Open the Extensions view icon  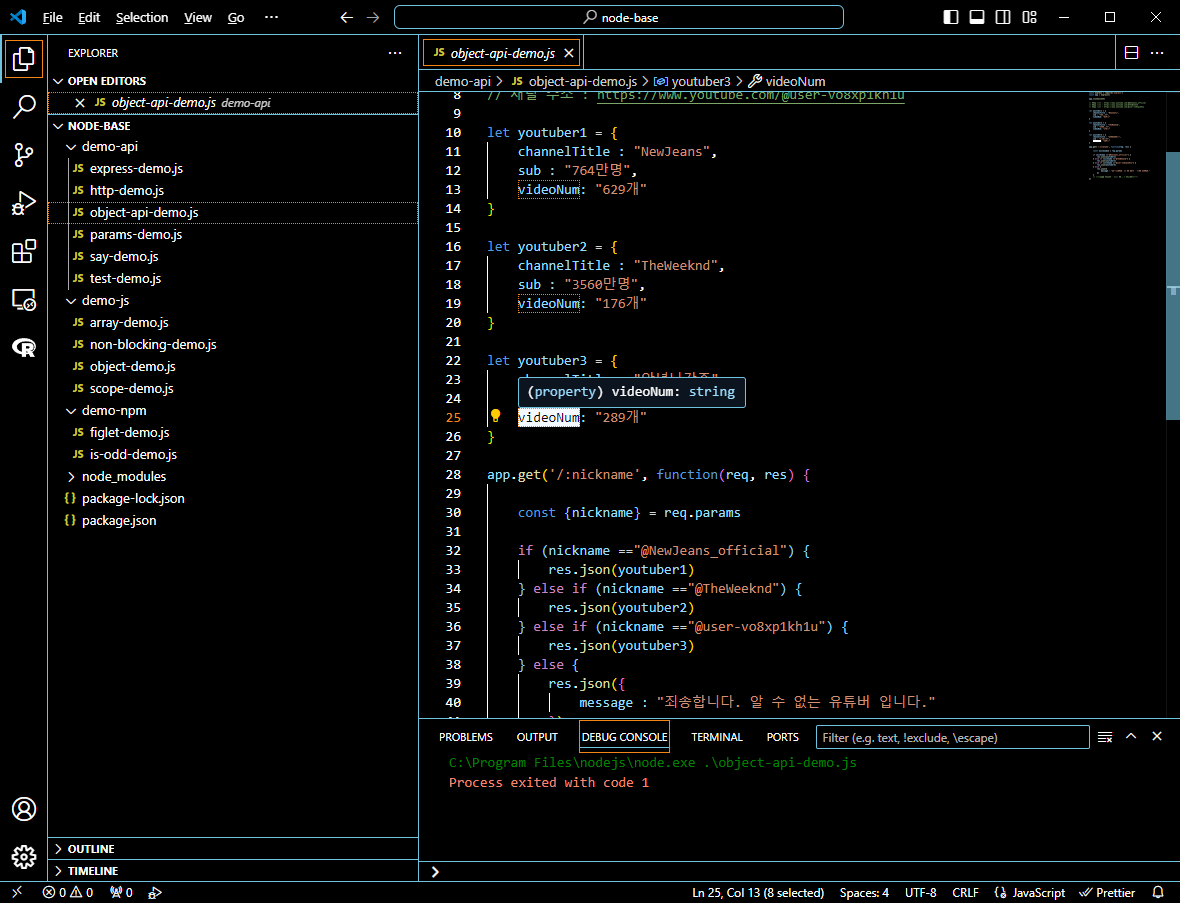23,251
